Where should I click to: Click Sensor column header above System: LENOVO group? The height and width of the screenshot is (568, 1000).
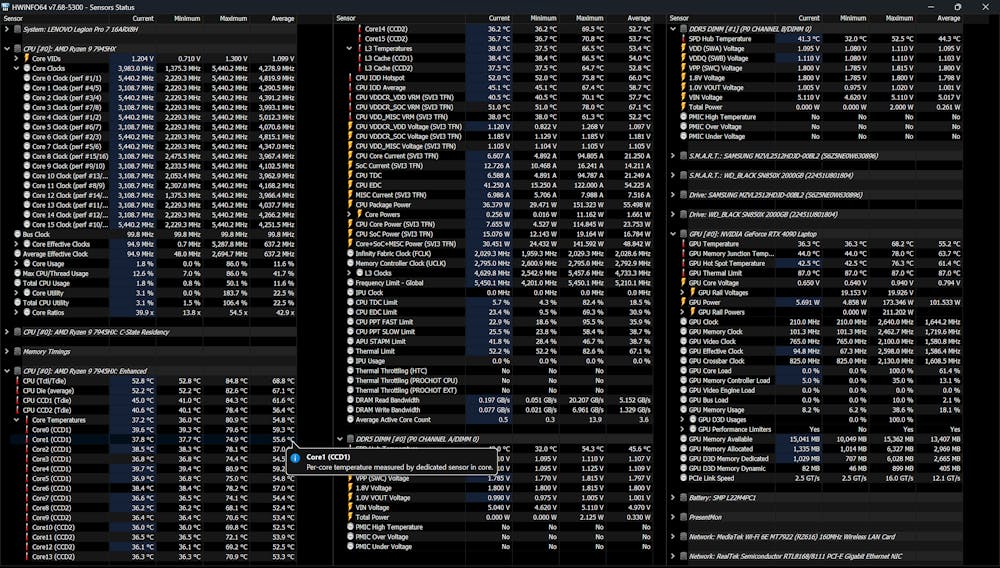coord(14,18)
